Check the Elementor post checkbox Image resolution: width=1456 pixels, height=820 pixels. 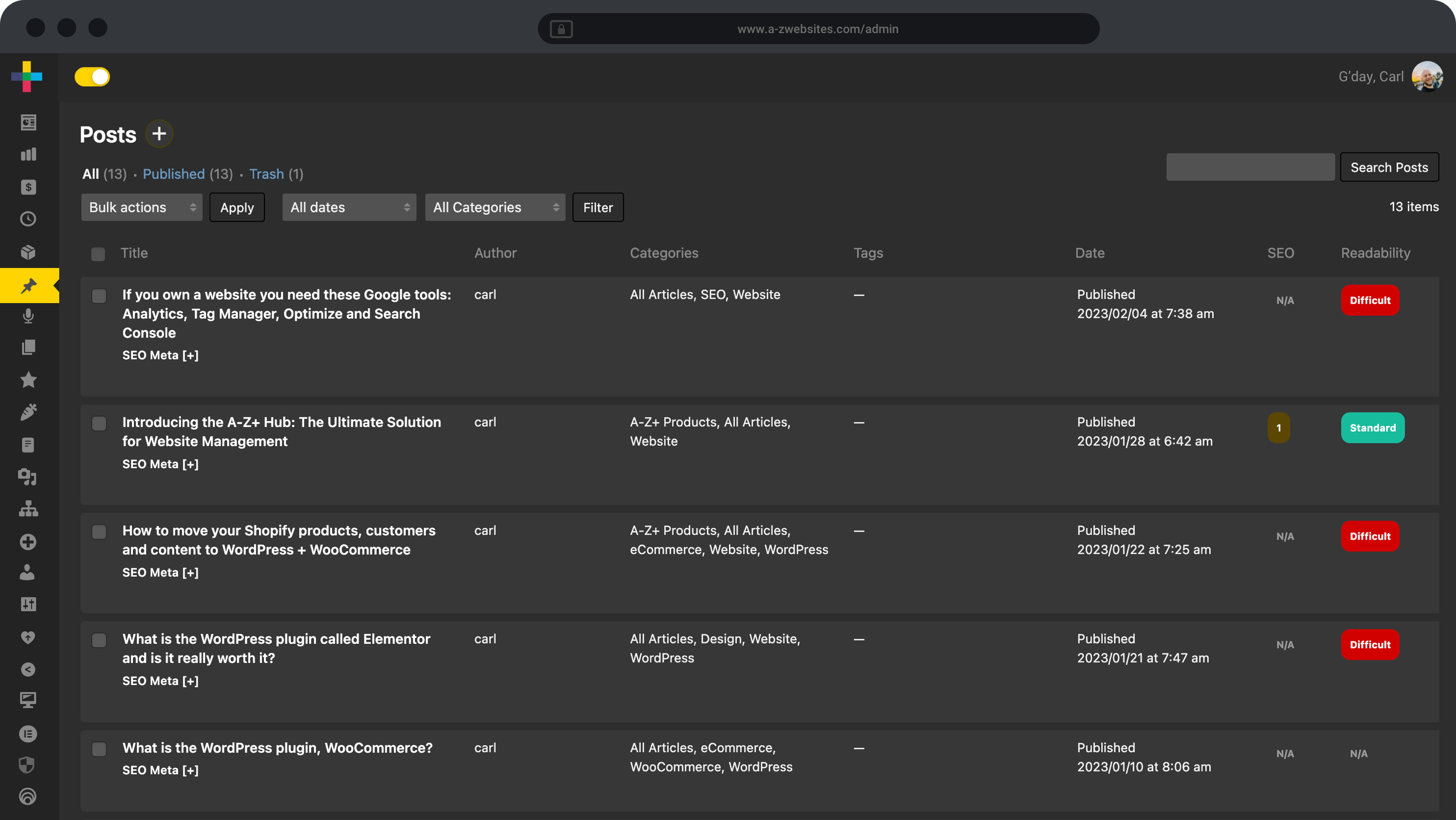point(99,641)
